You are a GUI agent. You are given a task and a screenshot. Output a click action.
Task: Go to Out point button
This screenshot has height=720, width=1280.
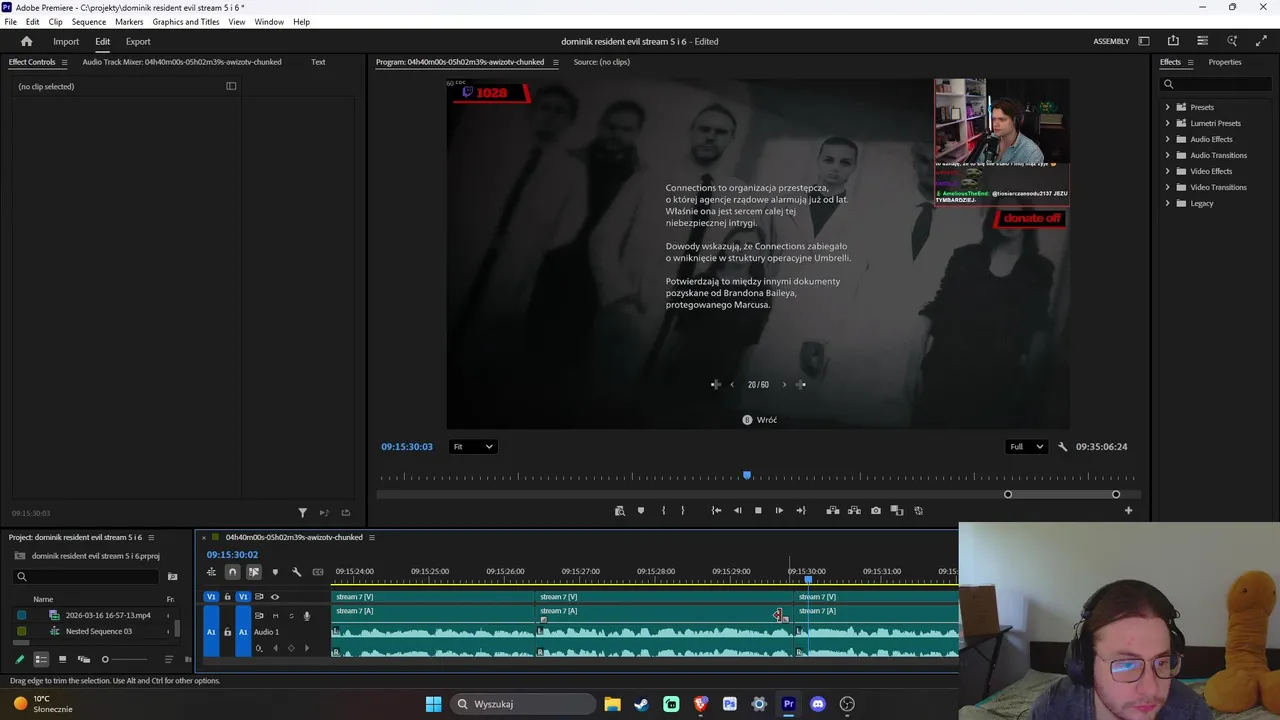[x=800, y=510]
